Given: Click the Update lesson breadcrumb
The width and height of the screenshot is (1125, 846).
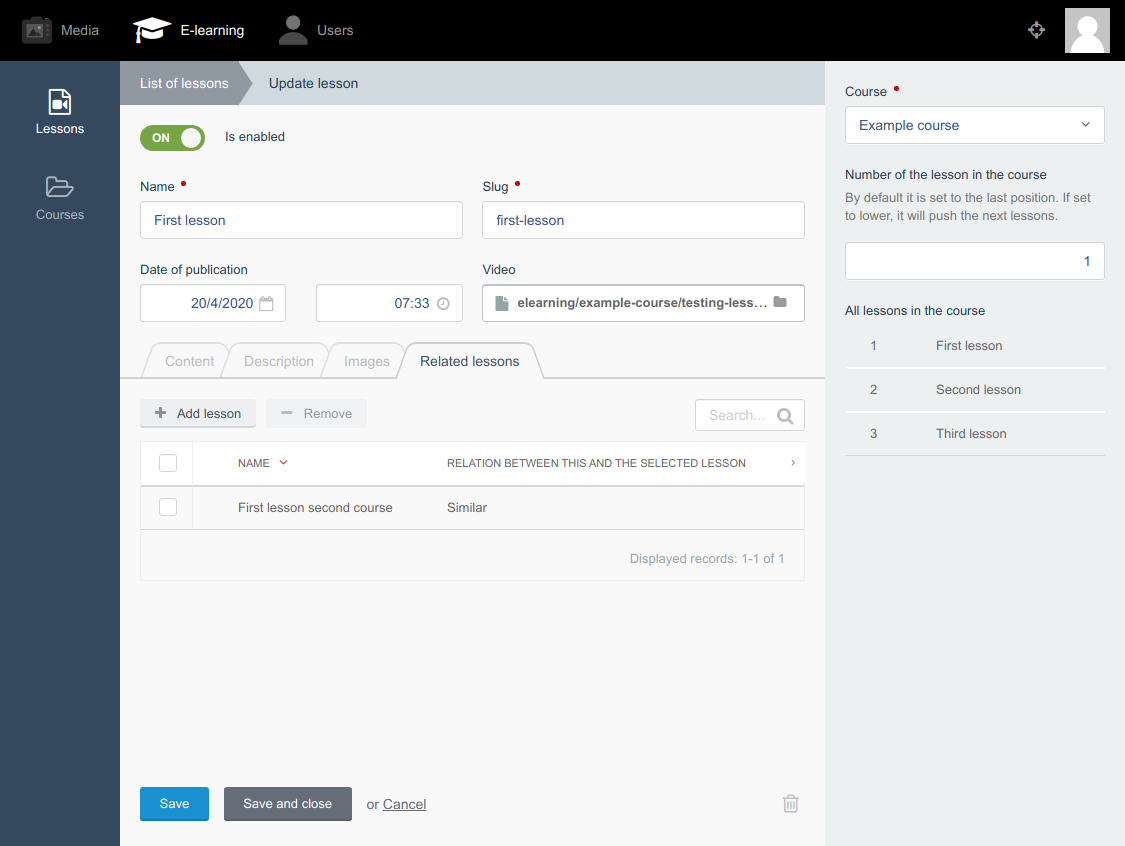Looking at the screenshot, I should point(314,83).
